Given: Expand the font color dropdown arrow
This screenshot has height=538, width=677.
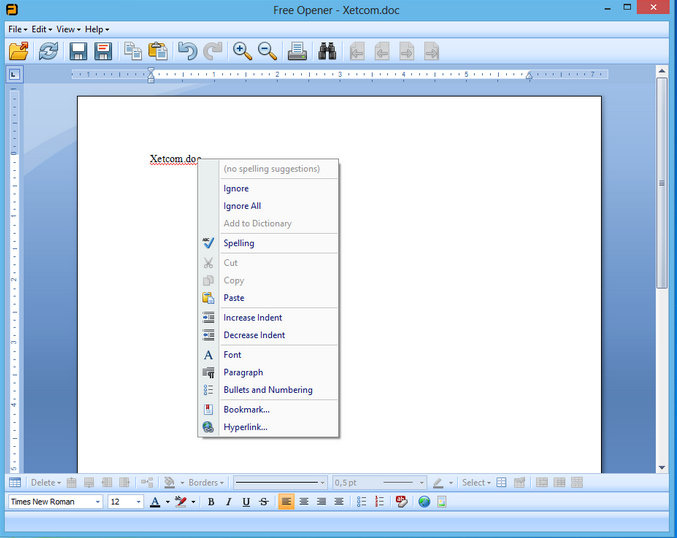Looking at the screenshot, I should [168, 502].
